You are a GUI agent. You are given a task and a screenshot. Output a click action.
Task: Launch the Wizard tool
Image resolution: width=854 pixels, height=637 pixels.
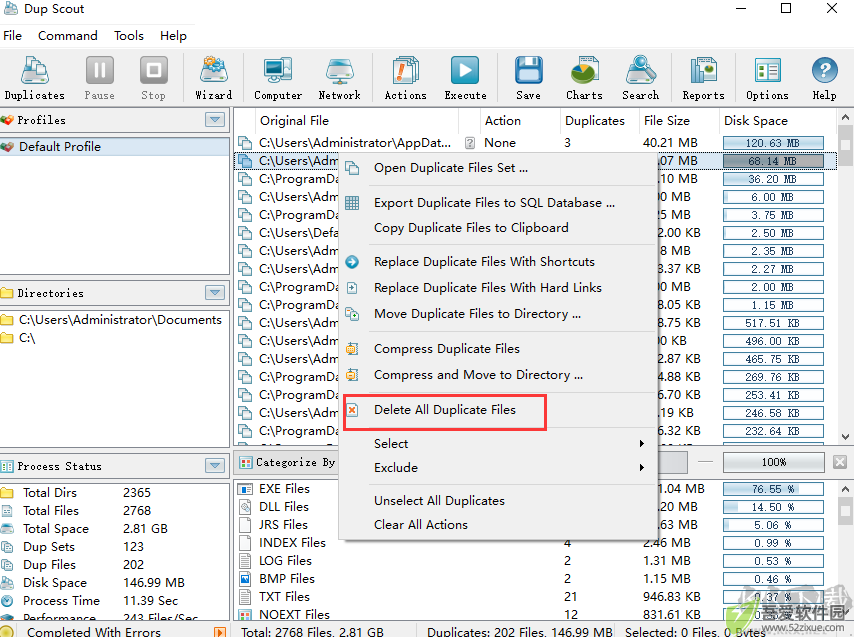pyautogui.click(x=214, y=78)
